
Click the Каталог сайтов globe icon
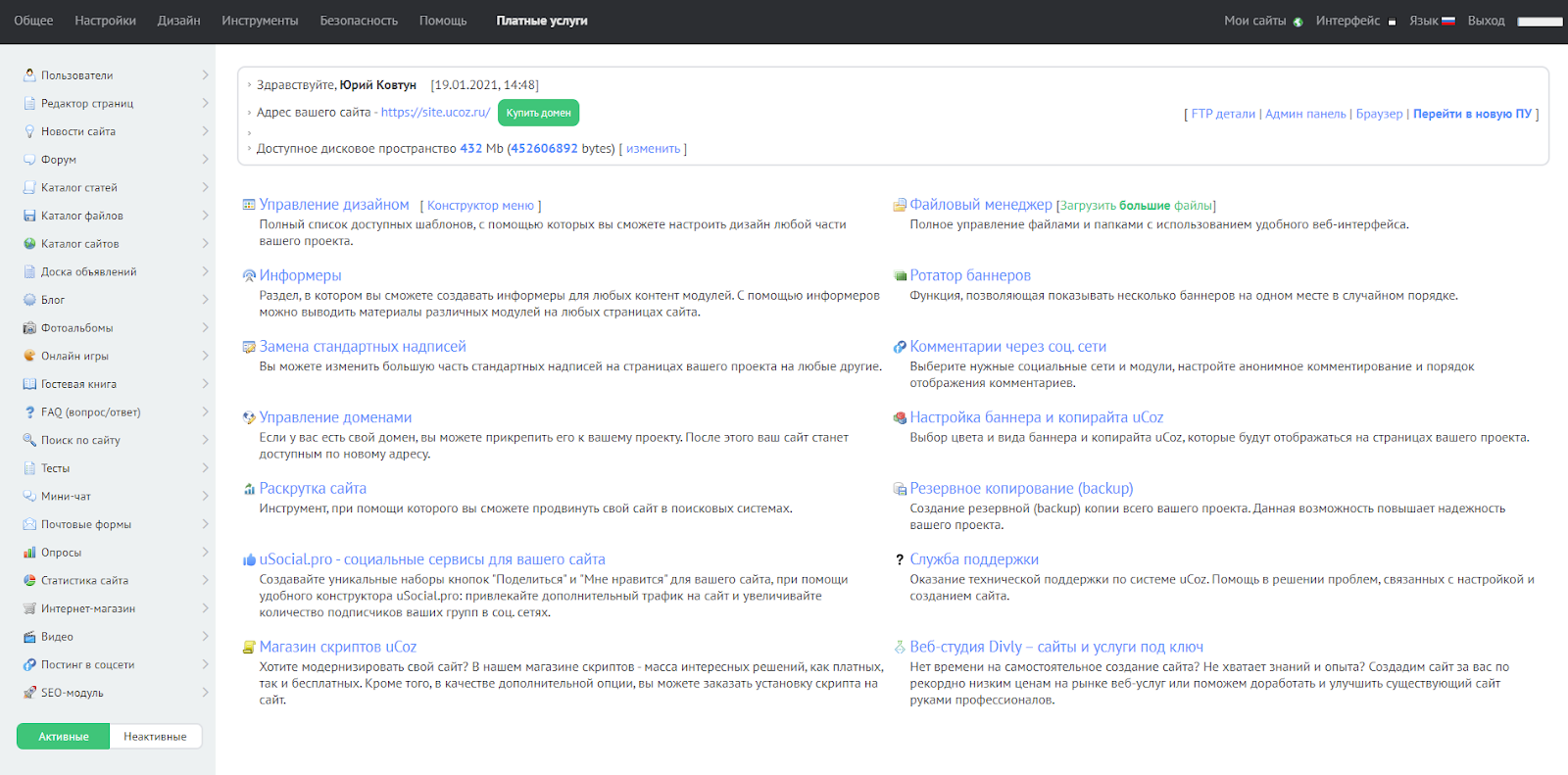(29, 244)
